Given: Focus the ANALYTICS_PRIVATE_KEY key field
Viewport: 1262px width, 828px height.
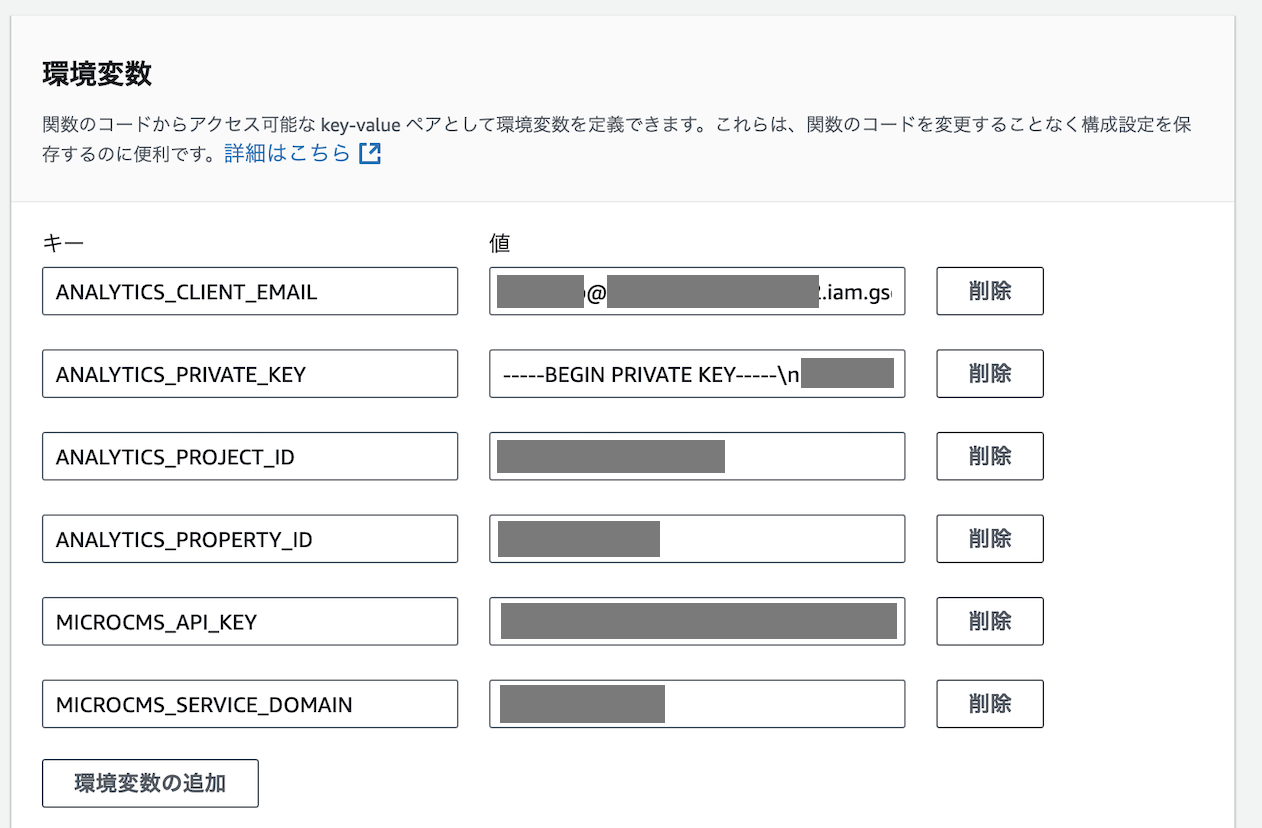Looking at the screenshot, I should 250,374.
